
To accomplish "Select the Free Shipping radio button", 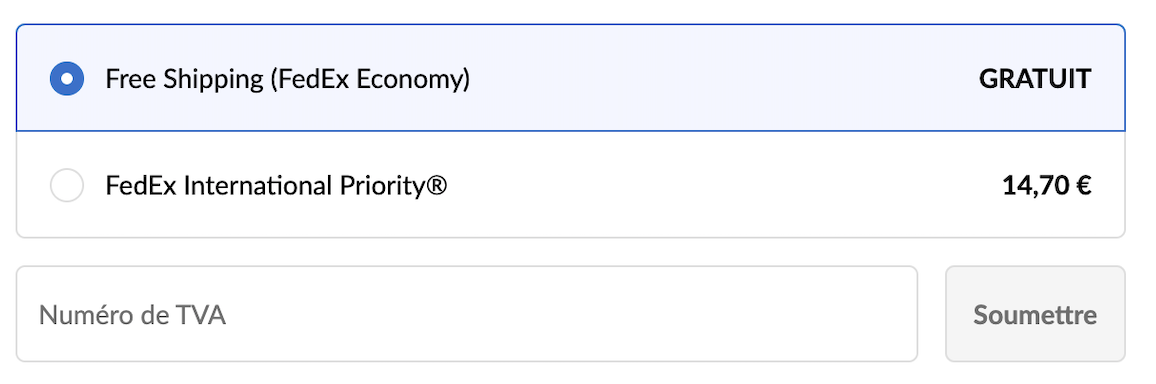I will pos(66,78).
